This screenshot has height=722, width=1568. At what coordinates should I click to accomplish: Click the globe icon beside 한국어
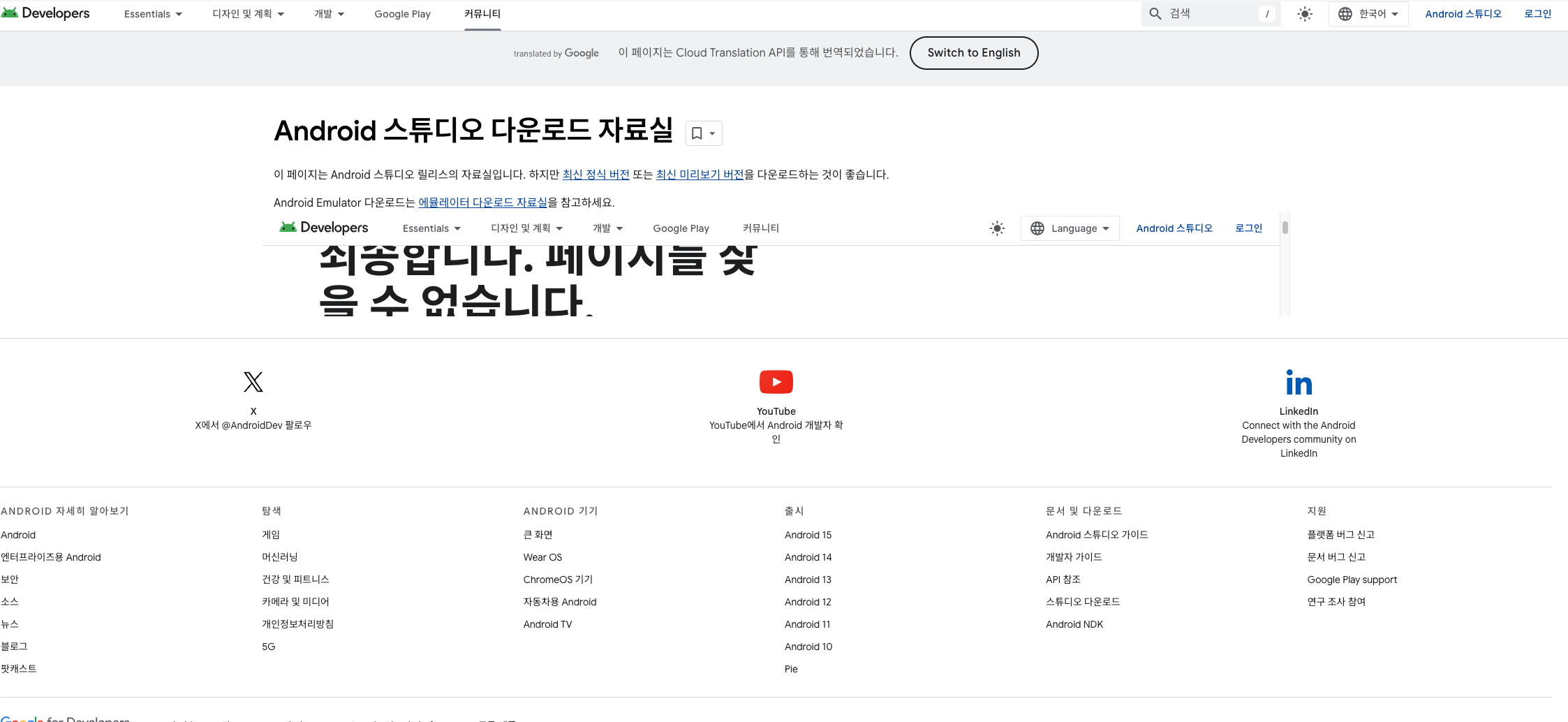[x=1345, y=14]
